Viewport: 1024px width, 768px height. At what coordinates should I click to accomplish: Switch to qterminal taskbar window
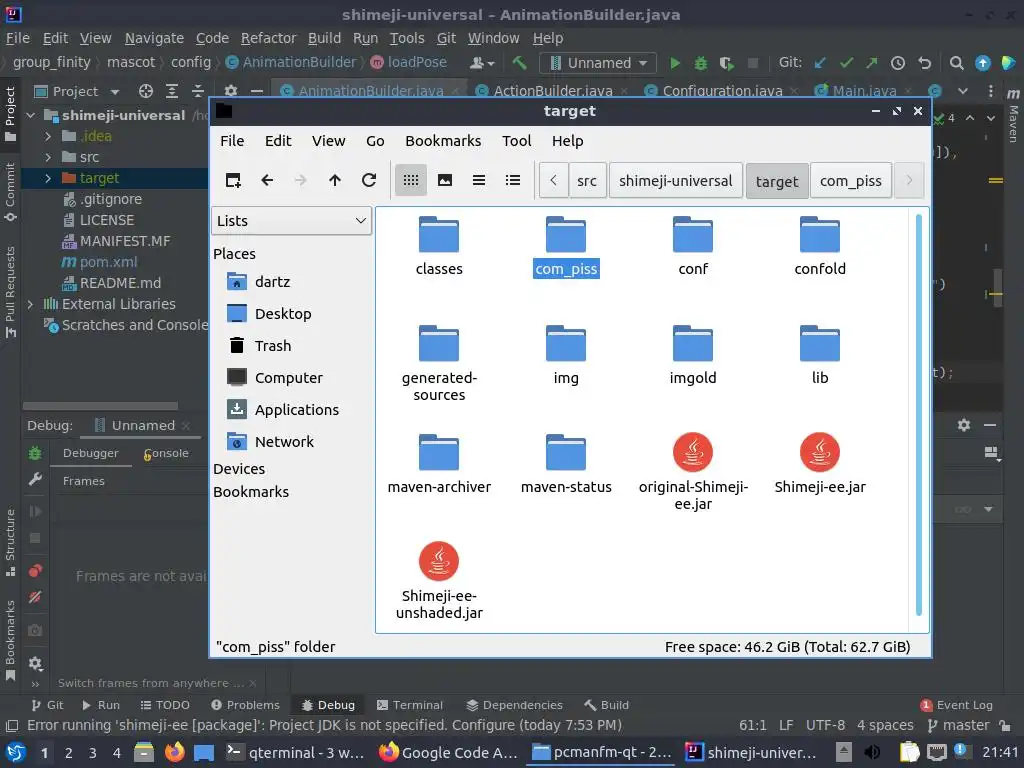(295, 752)
